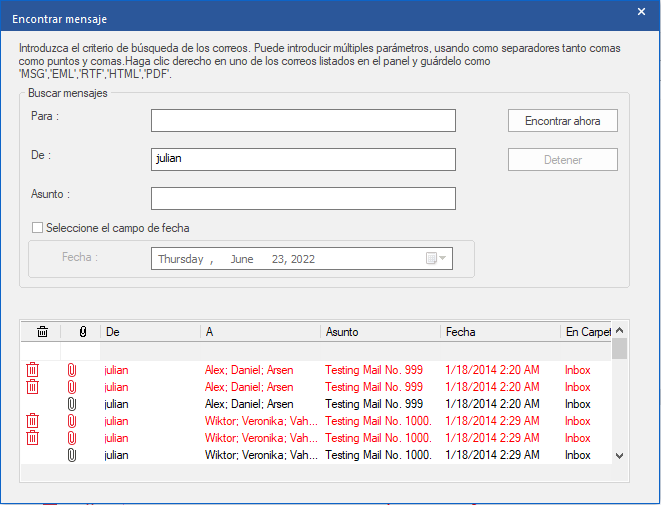Click the black paperclip in Testing Mail No. 999 row

72,404
